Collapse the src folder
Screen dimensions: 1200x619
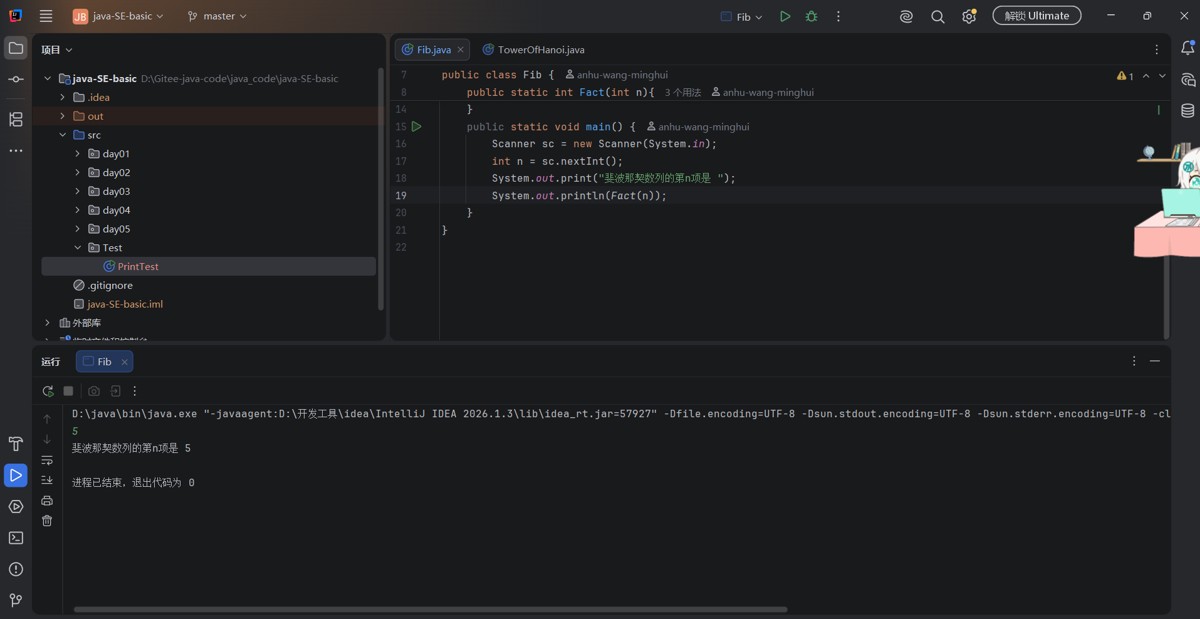coord(62,135)
